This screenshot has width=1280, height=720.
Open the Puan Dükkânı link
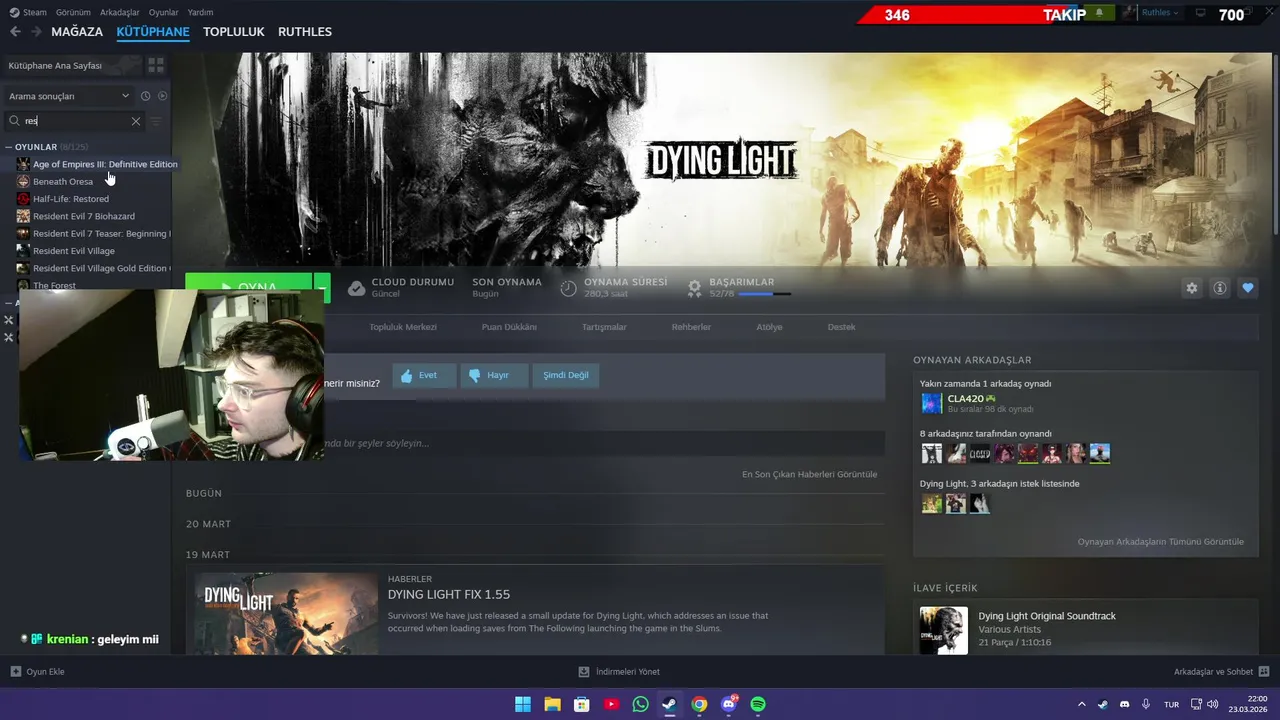point(509,327)
